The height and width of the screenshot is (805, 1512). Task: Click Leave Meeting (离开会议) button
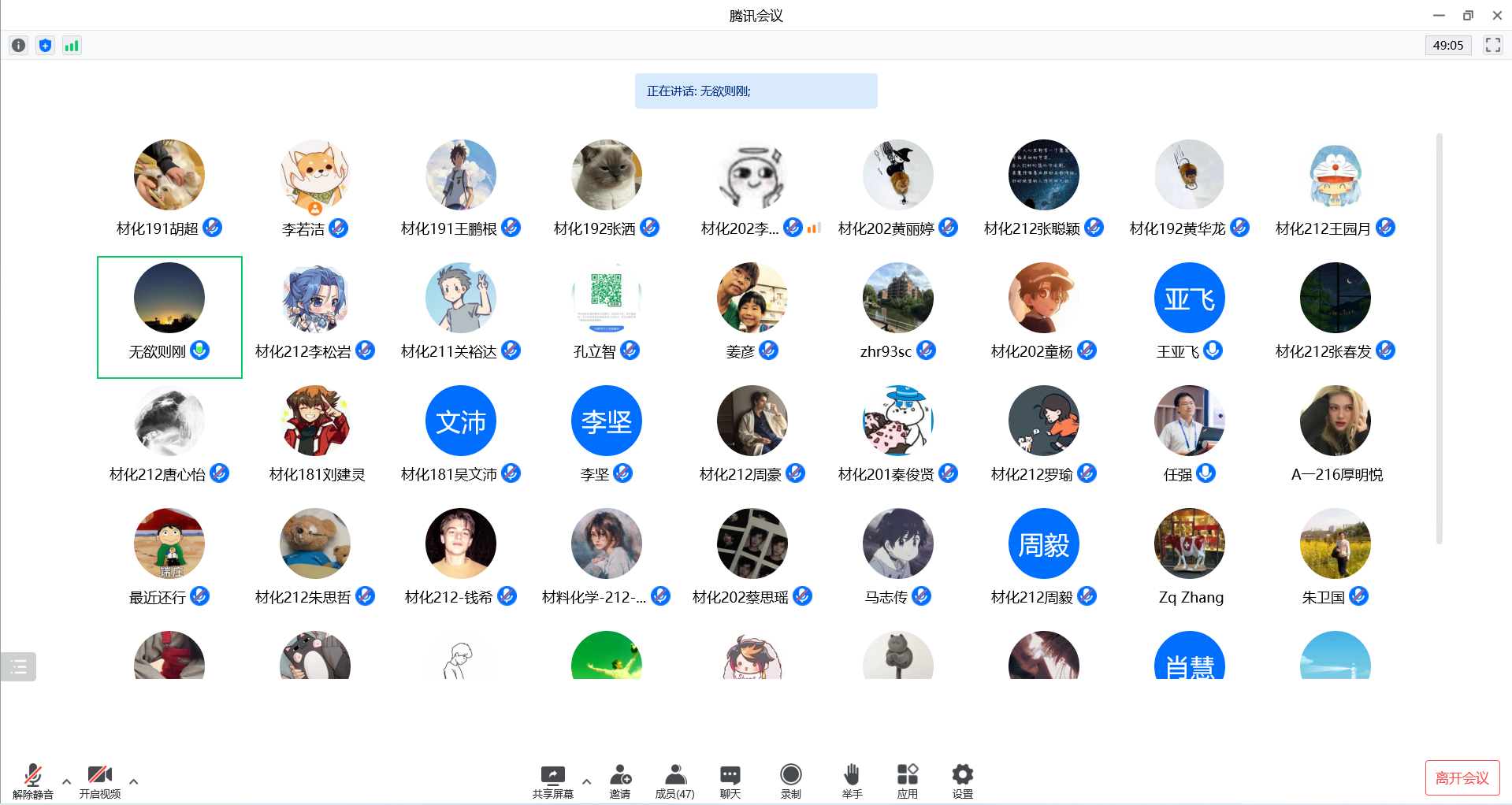(1462, 778)
